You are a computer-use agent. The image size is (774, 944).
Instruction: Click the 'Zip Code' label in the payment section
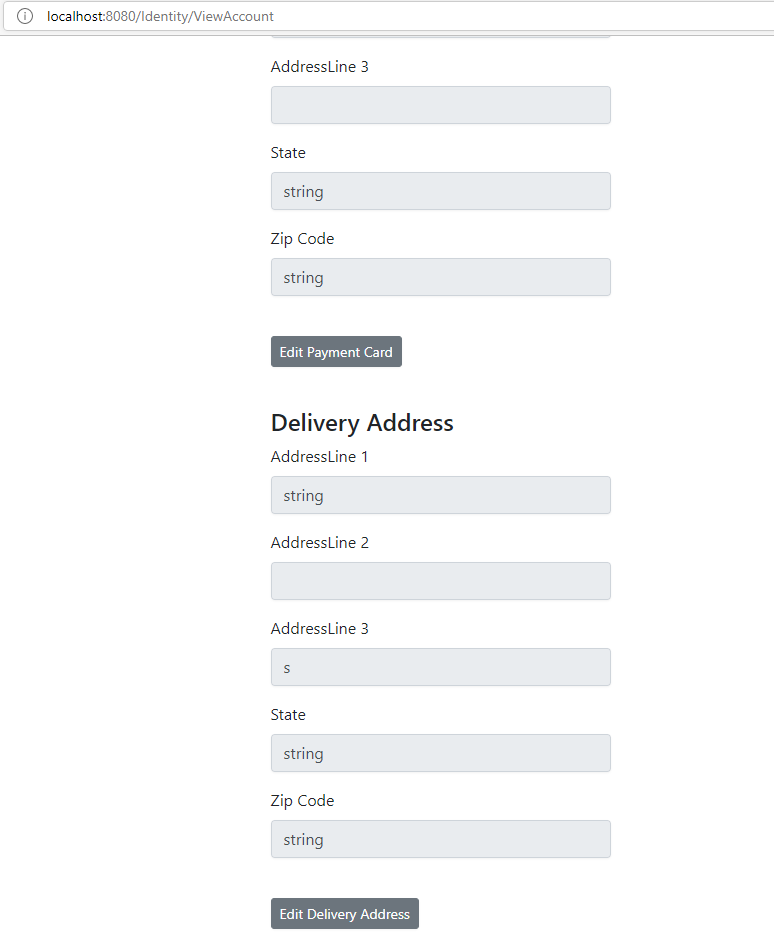click(302, 238)
